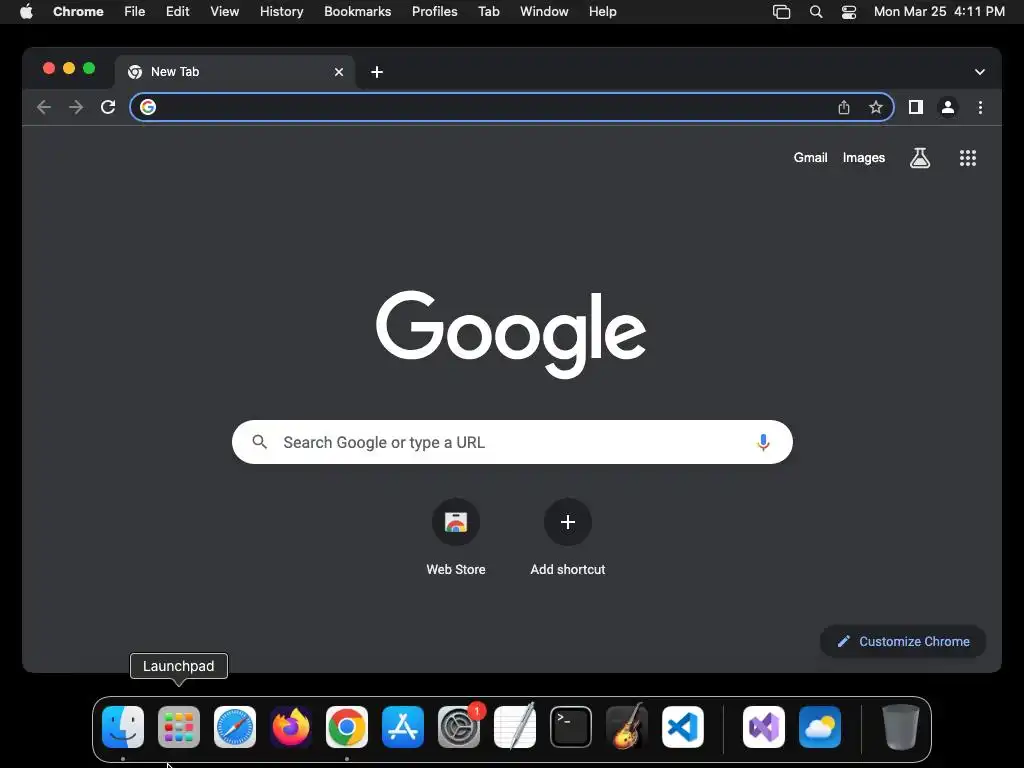
Task: Open TextEdit from the Dock
Action: (x=515, y=727)
